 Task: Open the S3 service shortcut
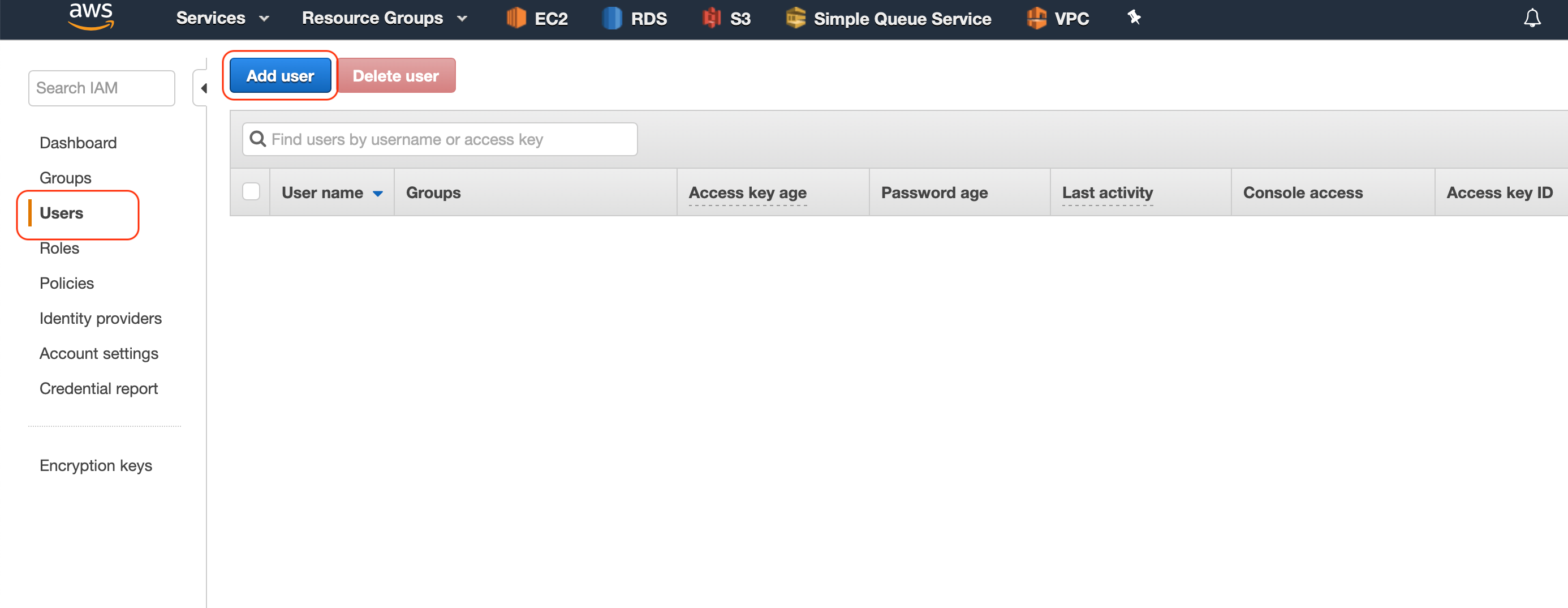(x=726, y=18)
